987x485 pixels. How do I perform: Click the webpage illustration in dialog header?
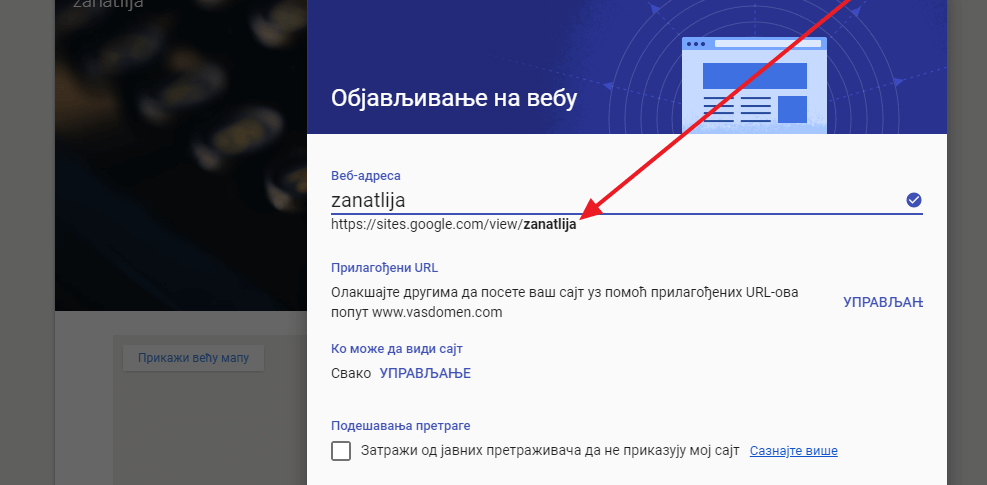755,85
